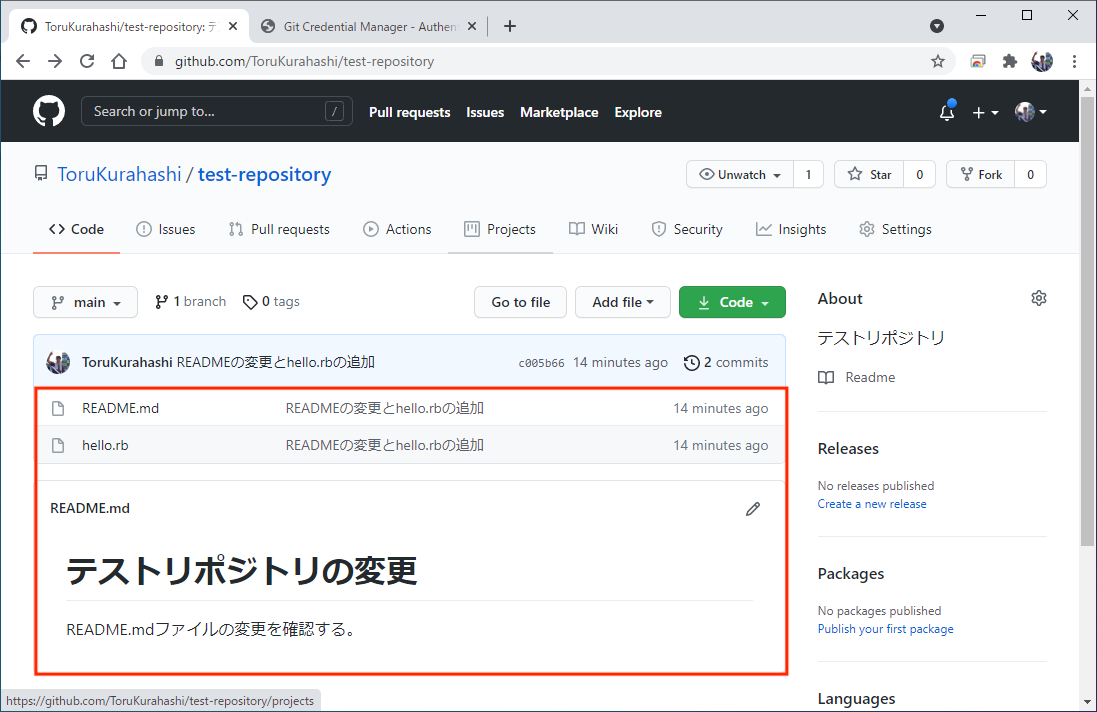Open the green Code download dropdown
This screenshot has height=712, width=1097.
click(x=732, y=302)
